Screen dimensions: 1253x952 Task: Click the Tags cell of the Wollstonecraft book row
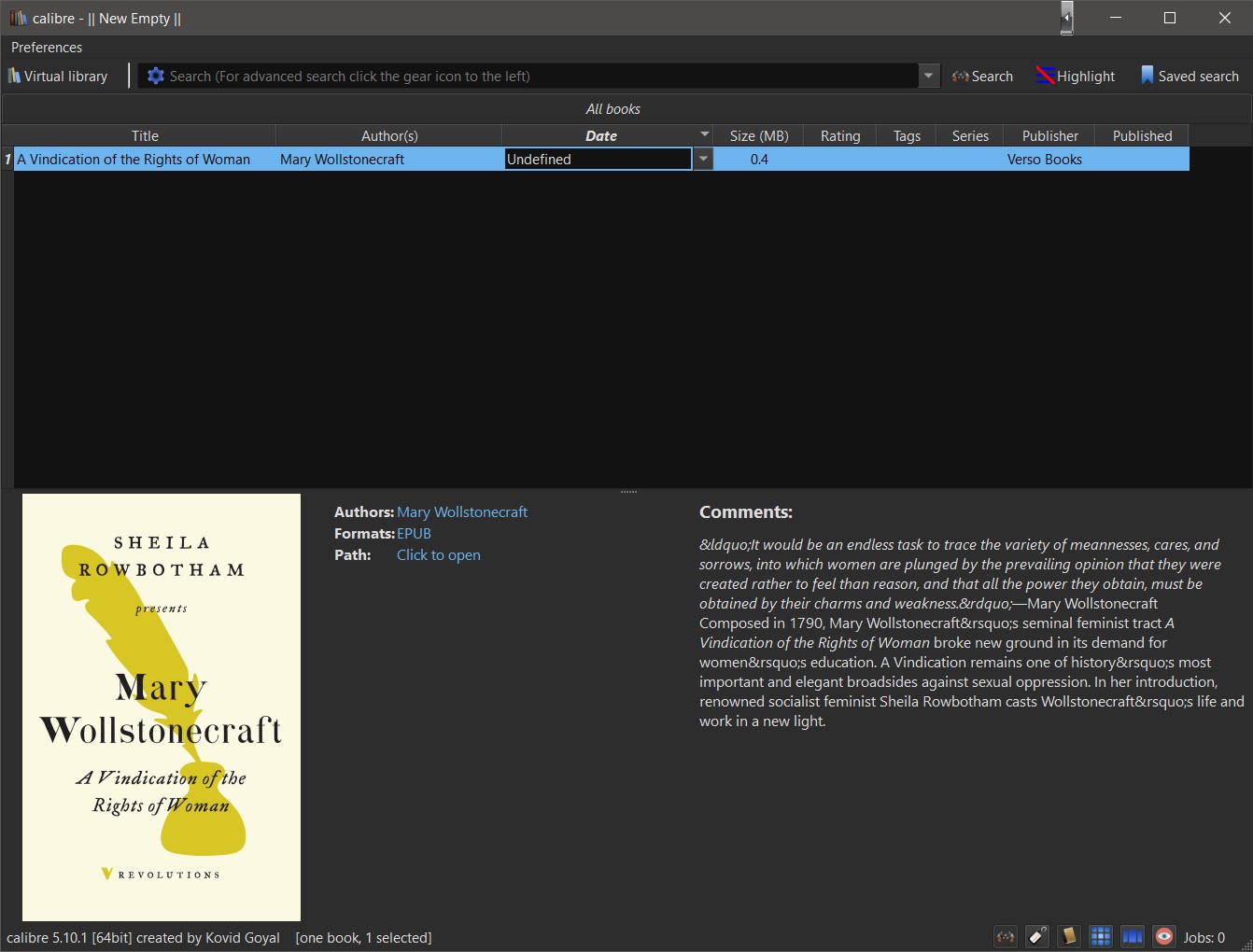point(907,160)
